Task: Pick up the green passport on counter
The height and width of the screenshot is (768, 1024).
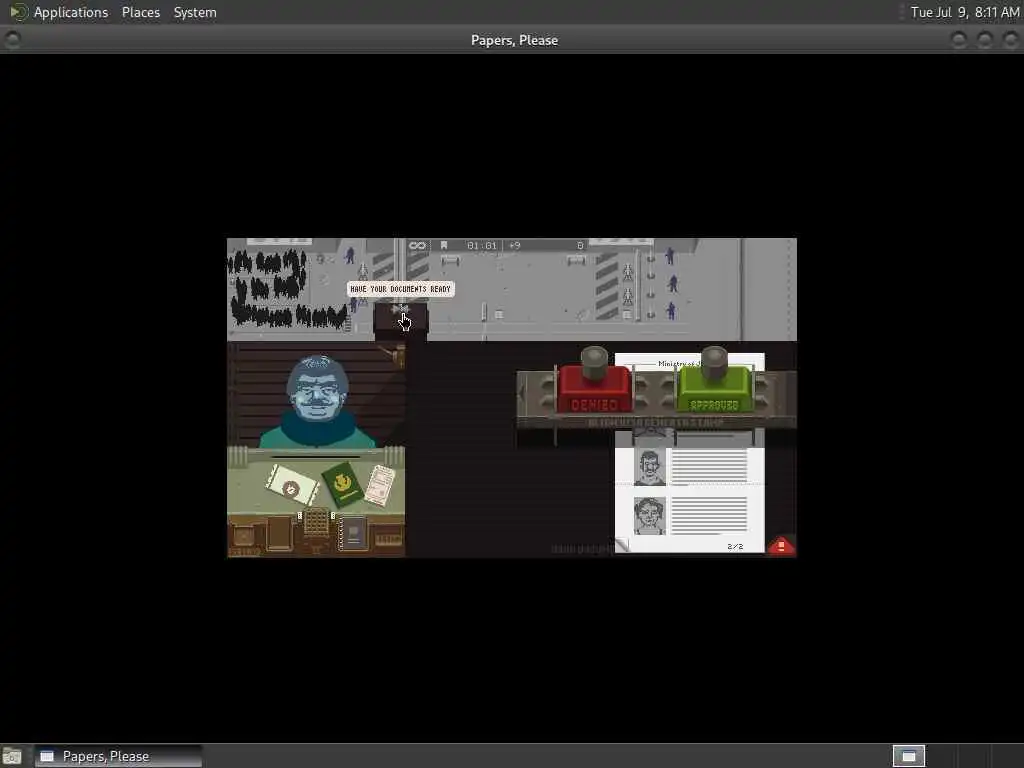Action: click(343, 484)
